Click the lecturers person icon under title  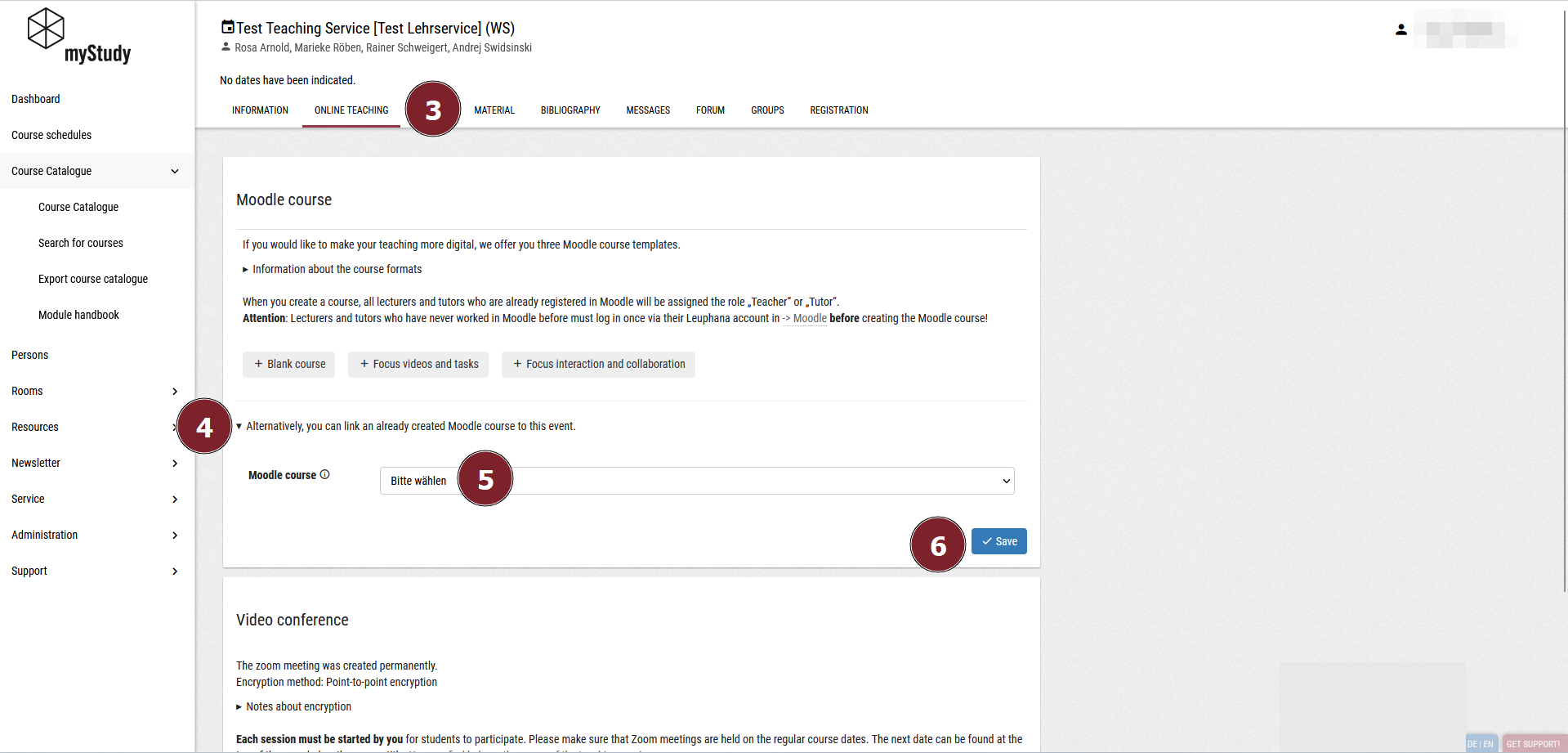coord(226,47)
